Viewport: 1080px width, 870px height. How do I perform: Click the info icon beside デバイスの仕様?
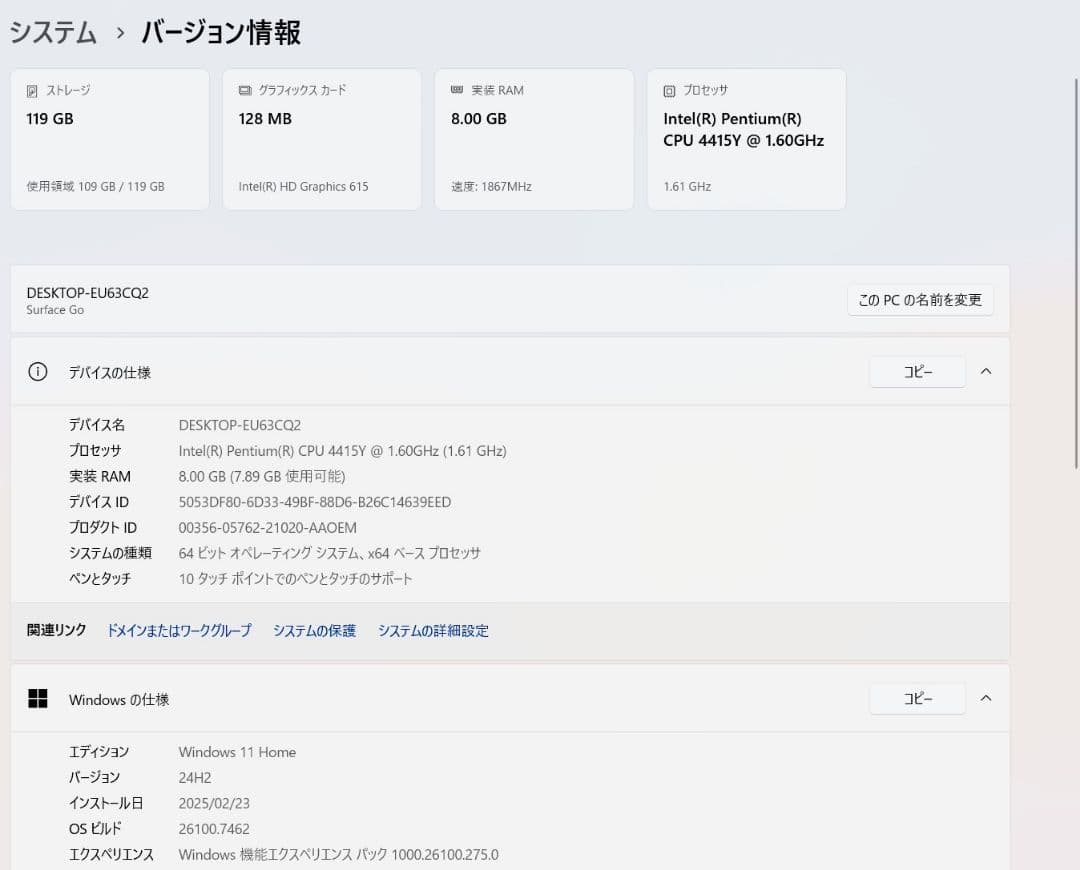pos(37,371)
